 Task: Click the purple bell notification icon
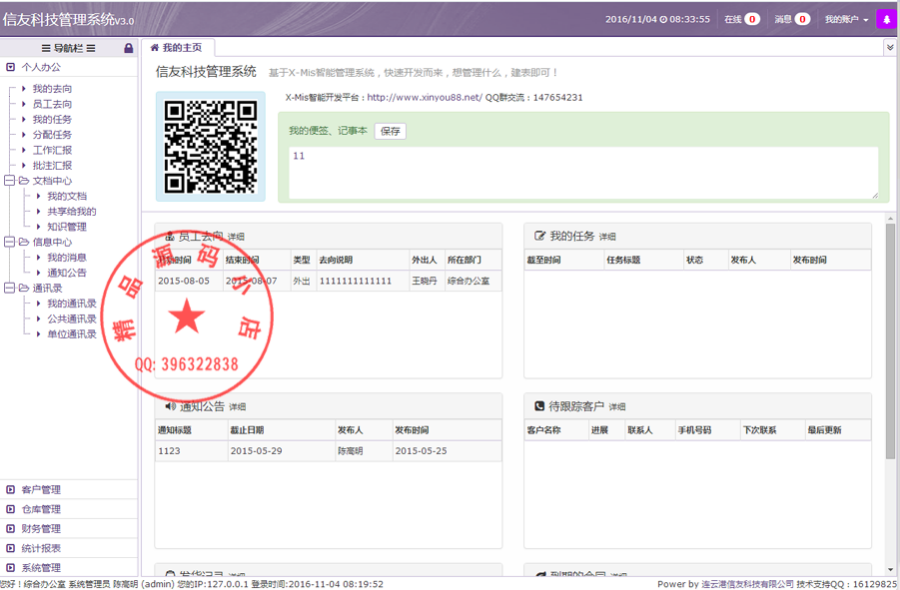887,19
